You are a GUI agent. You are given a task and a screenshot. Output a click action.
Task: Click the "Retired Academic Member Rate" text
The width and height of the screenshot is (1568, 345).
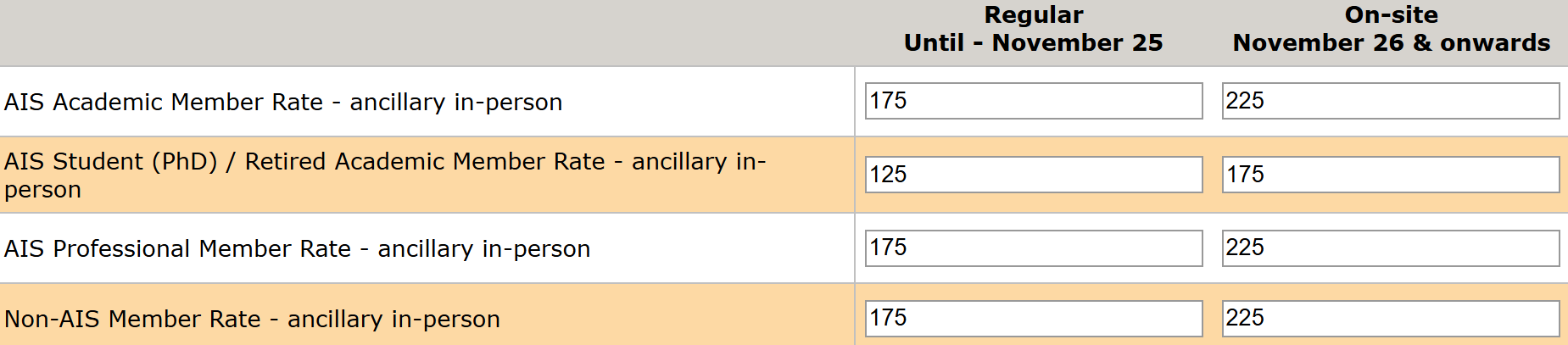coord(425,162)
